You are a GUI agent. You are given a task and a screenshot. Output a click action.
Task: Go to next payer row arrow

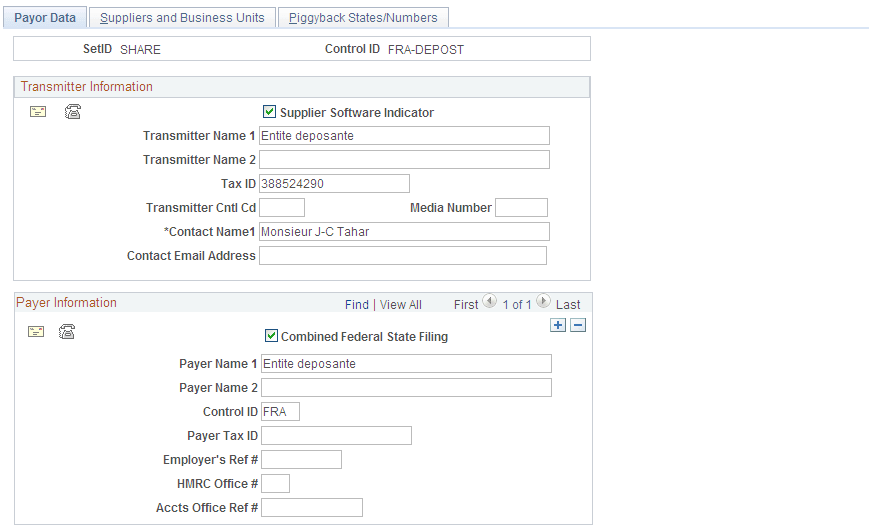pos(543,301)
